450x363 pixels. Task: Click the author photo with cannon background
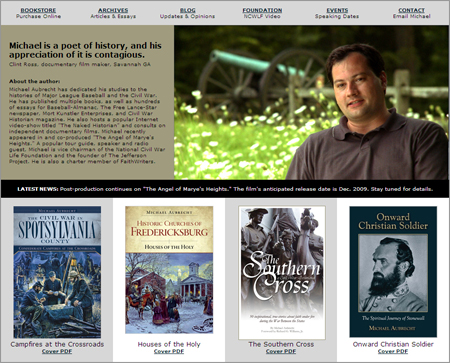click(x=311, y=103)
